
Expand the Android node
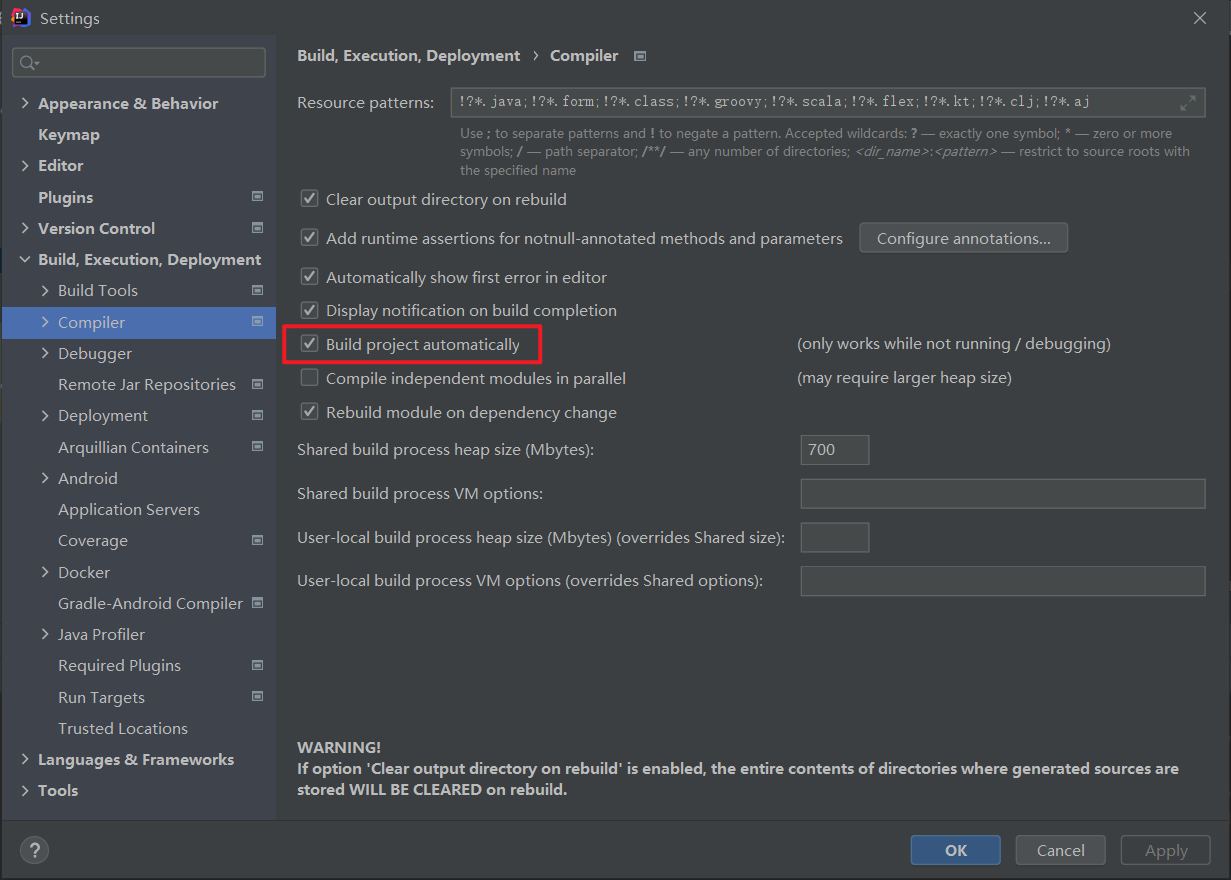45,478
